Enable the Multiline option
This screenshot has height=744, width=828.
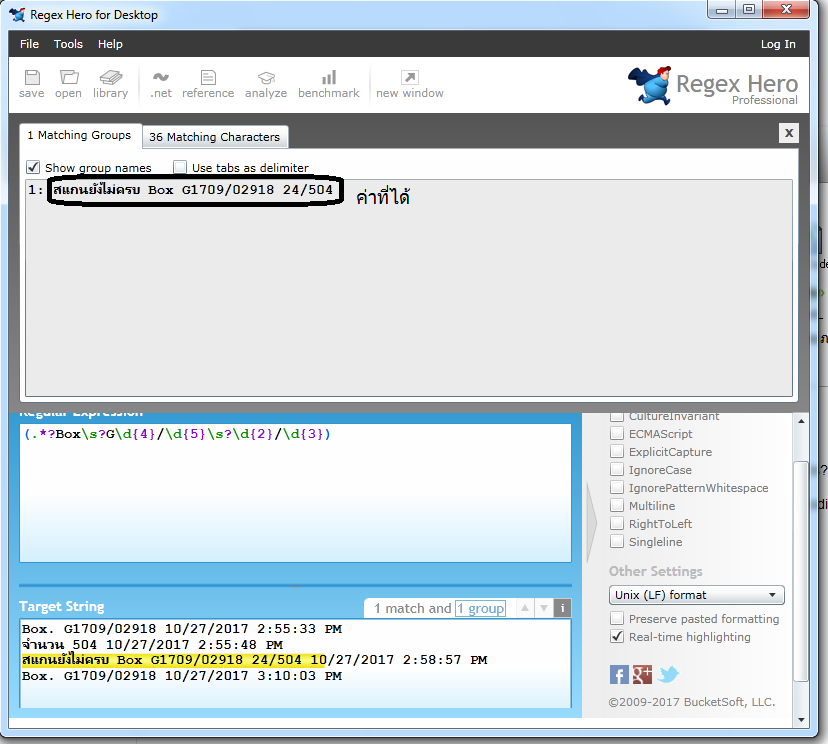[x=617, y=505]
